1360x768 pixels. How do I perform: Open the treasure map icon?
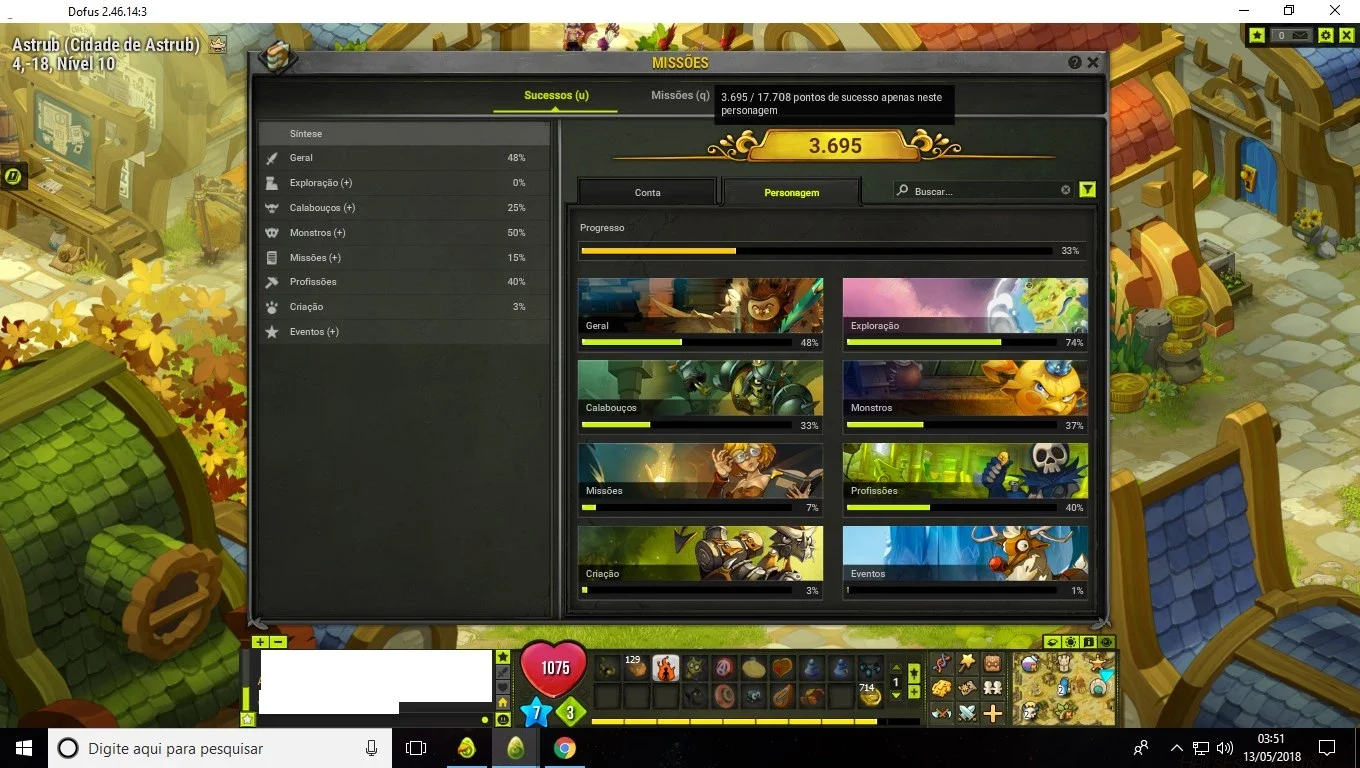967,688
